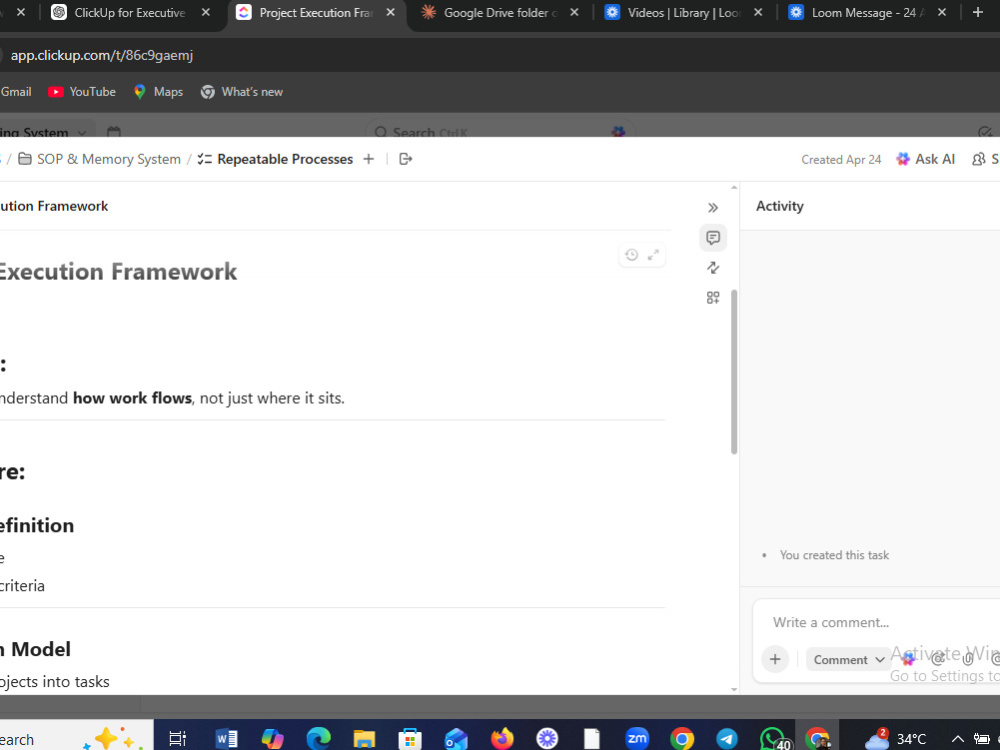Click the move task arrow icon in breadcrumb
The height and width of the screenshot is (750, 1000).
pos(406,159)
